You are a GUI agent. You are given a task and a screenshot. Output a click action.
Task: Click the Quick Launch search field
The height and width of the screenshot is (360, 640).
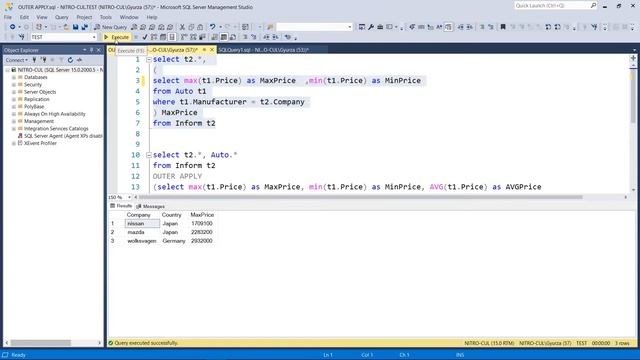(x=551, y=5)
